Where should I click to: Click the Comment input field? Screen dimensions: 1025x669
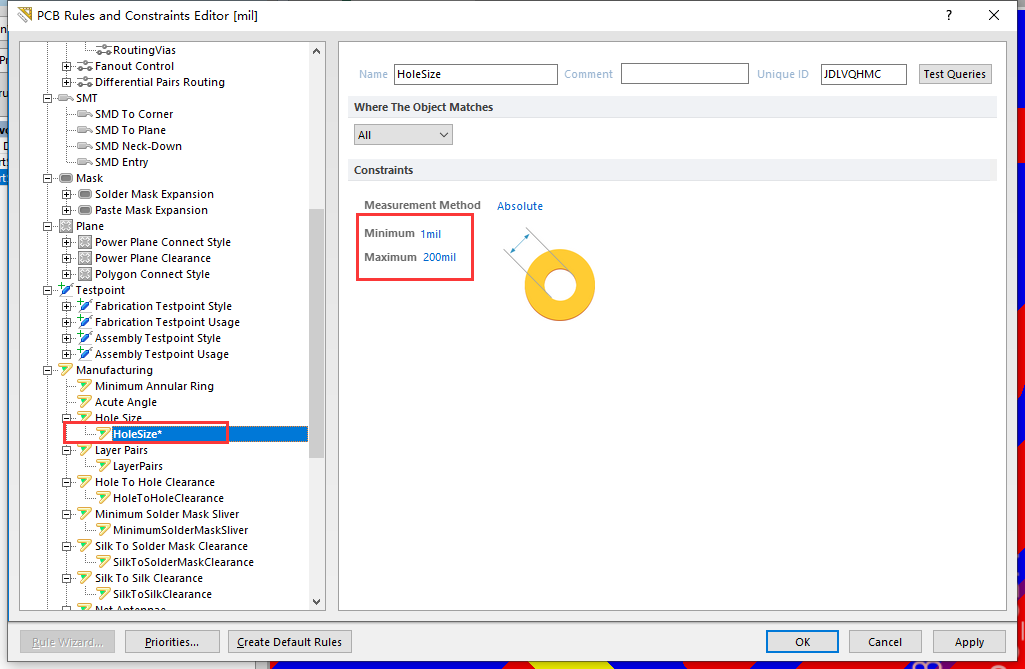tap(684, 73)
